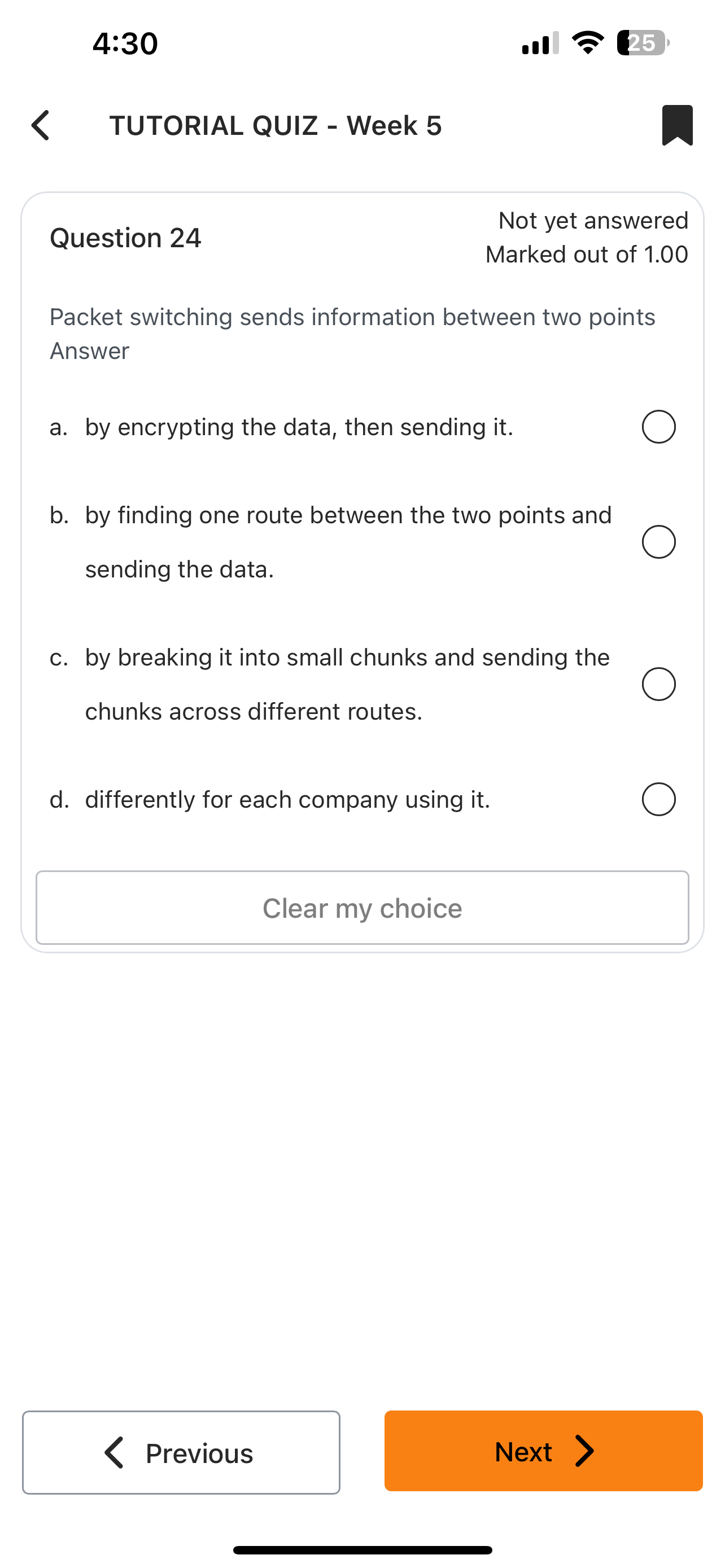Image resolution: width=725 pixels, height=1568 pixels.
Task: Select radio for finding one route
Action: [x=658, y=542]
